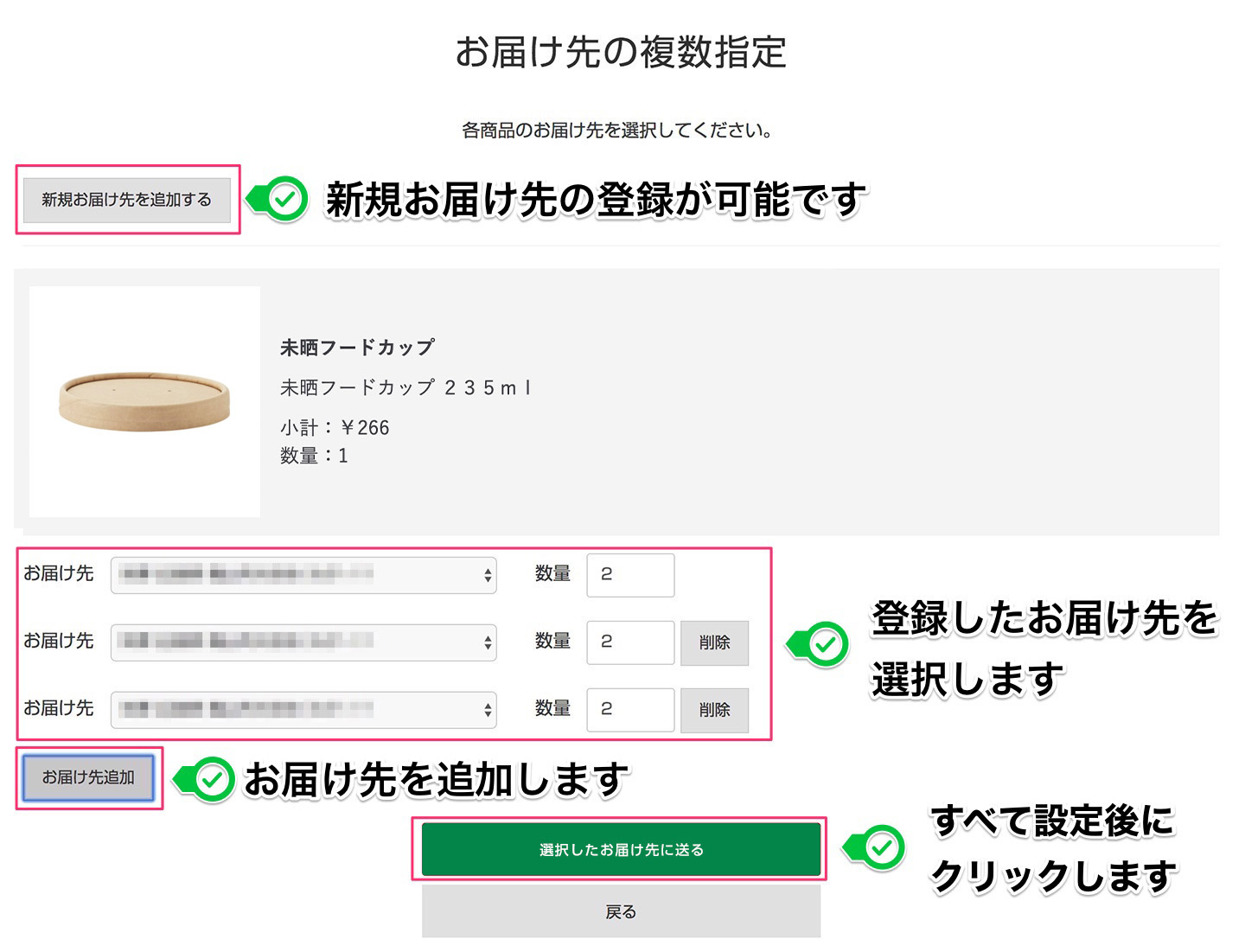Click the お届け先追加 button
Viewport: 1245px width, 952px height.
[x=88, y=777]
